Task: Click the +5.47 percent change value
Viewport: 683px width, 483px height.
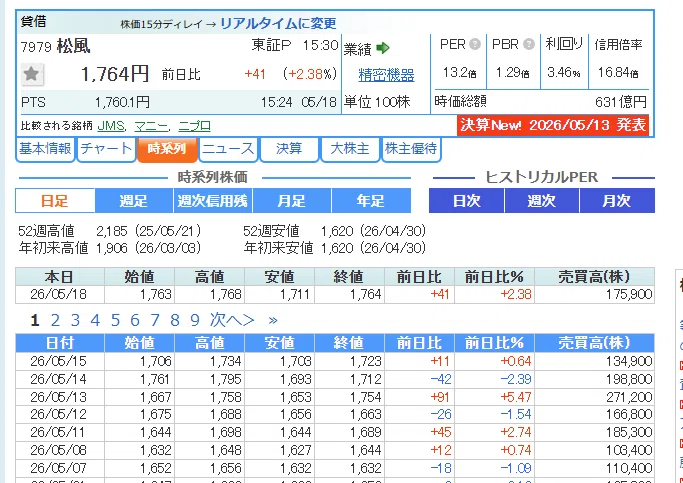Action: [516, 397]
